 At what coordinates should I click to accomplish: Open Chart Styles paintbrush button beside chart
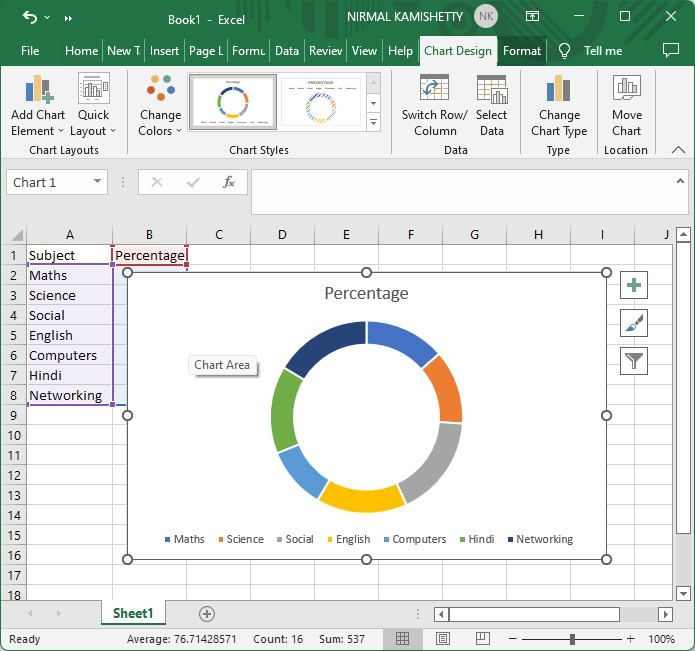[634, 323]
